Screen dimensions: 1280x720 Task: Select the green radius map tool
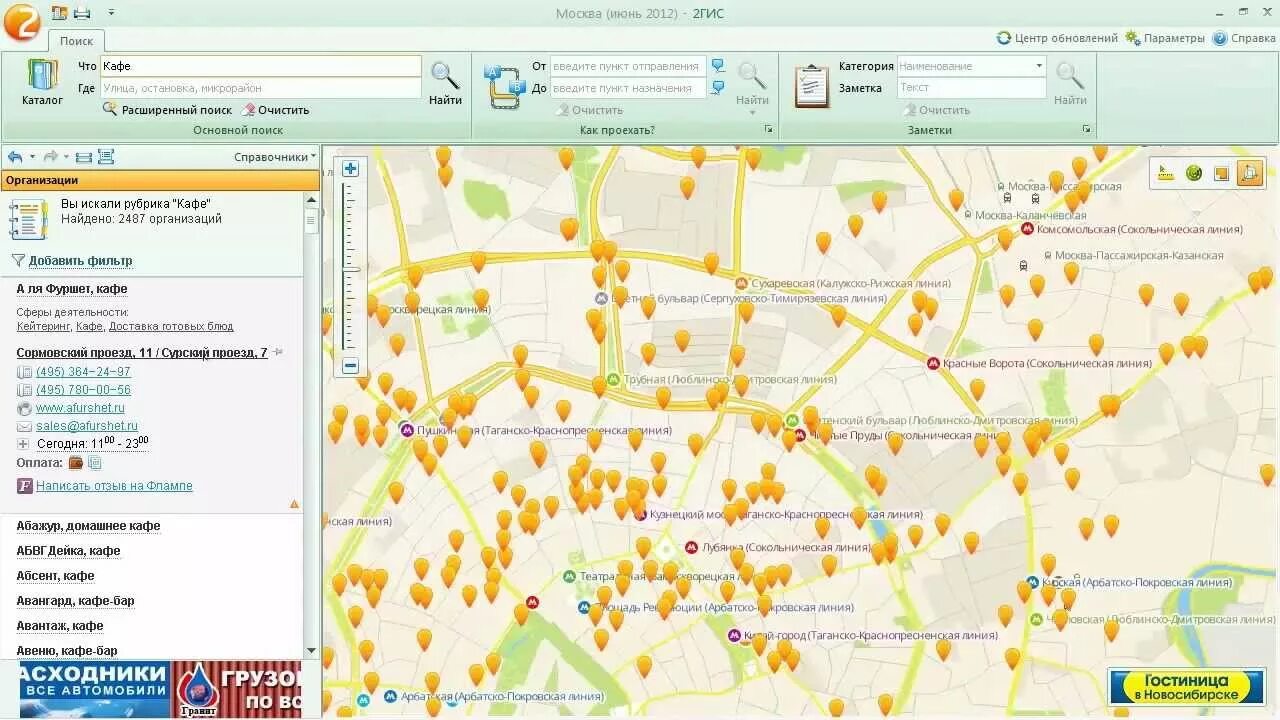click(x=1193, y=173)
